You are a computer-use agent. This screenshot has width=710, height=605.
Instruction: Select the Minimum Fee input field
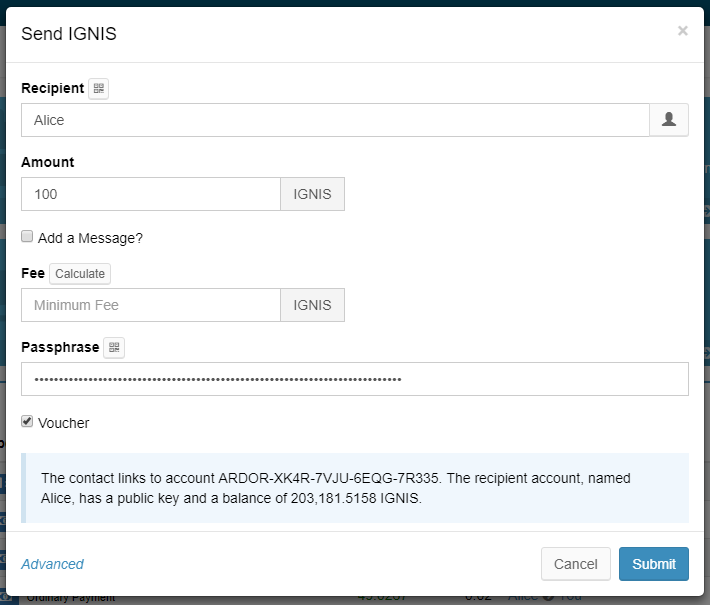tap(150, 305)
